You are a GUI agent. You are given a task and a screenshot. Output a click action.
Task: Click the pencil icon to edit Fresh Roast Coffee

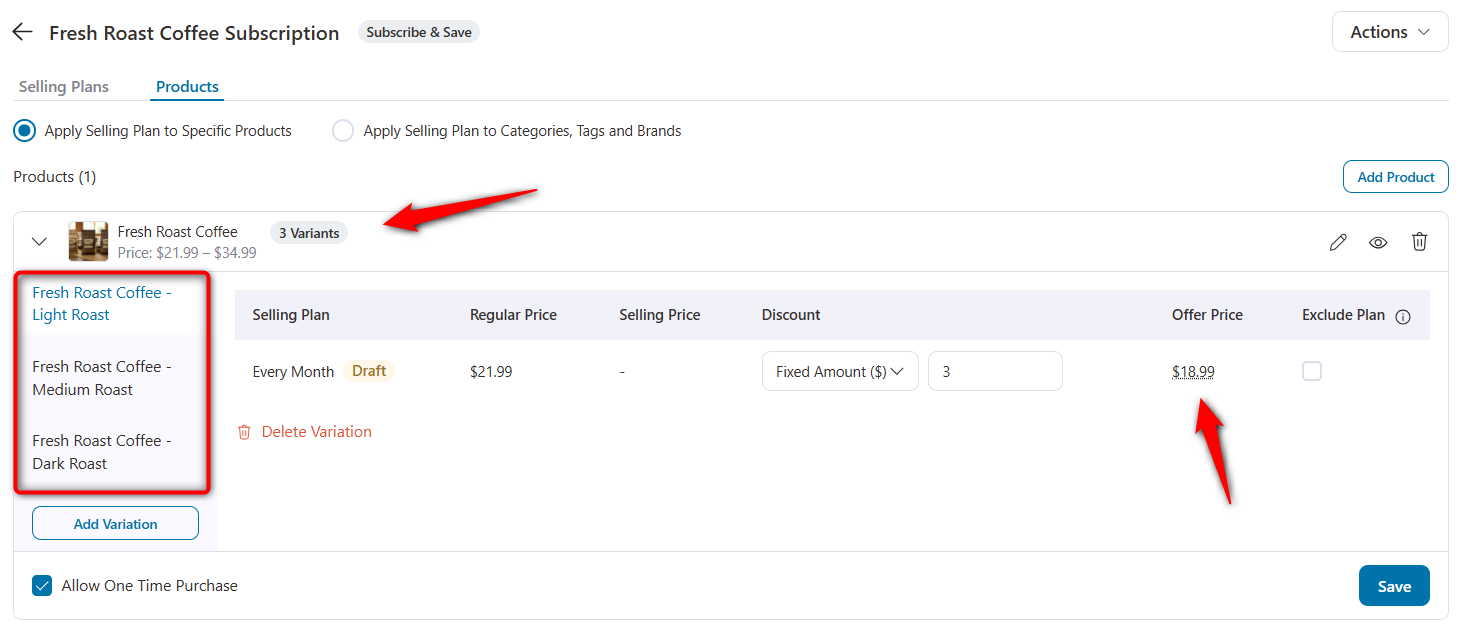tap(1338, 241)
